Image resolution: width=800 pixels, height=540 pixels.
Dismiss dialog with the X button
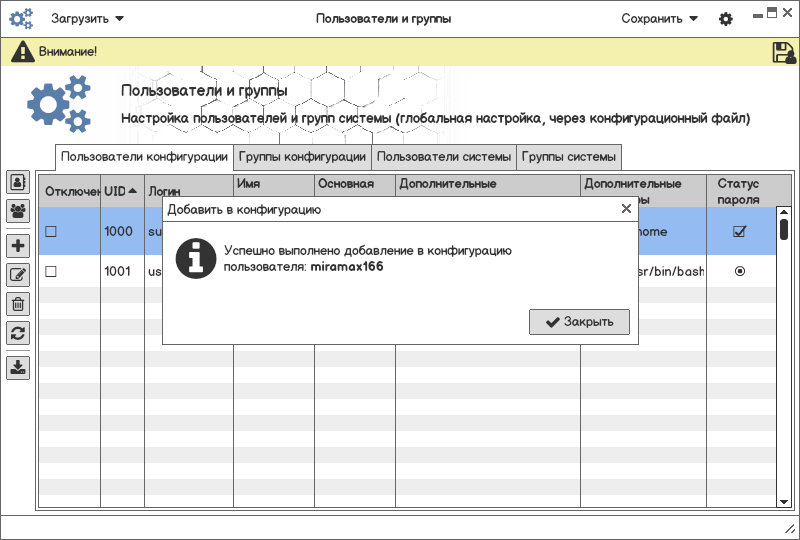tap(626, 209)
